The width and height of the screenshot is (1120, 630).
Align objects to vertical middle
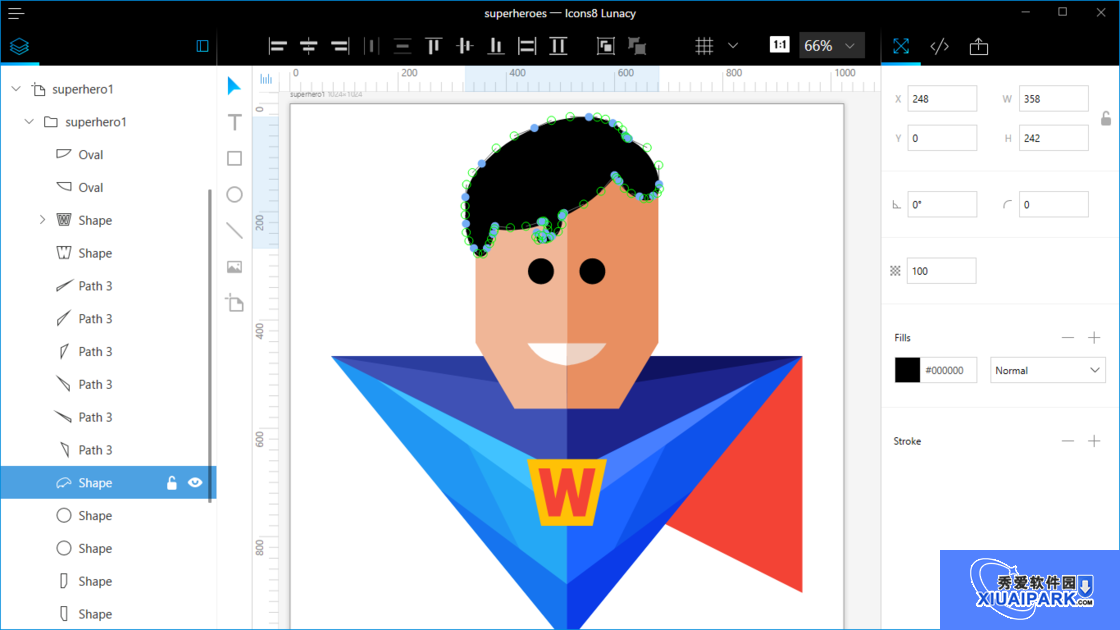click(464, 46)
